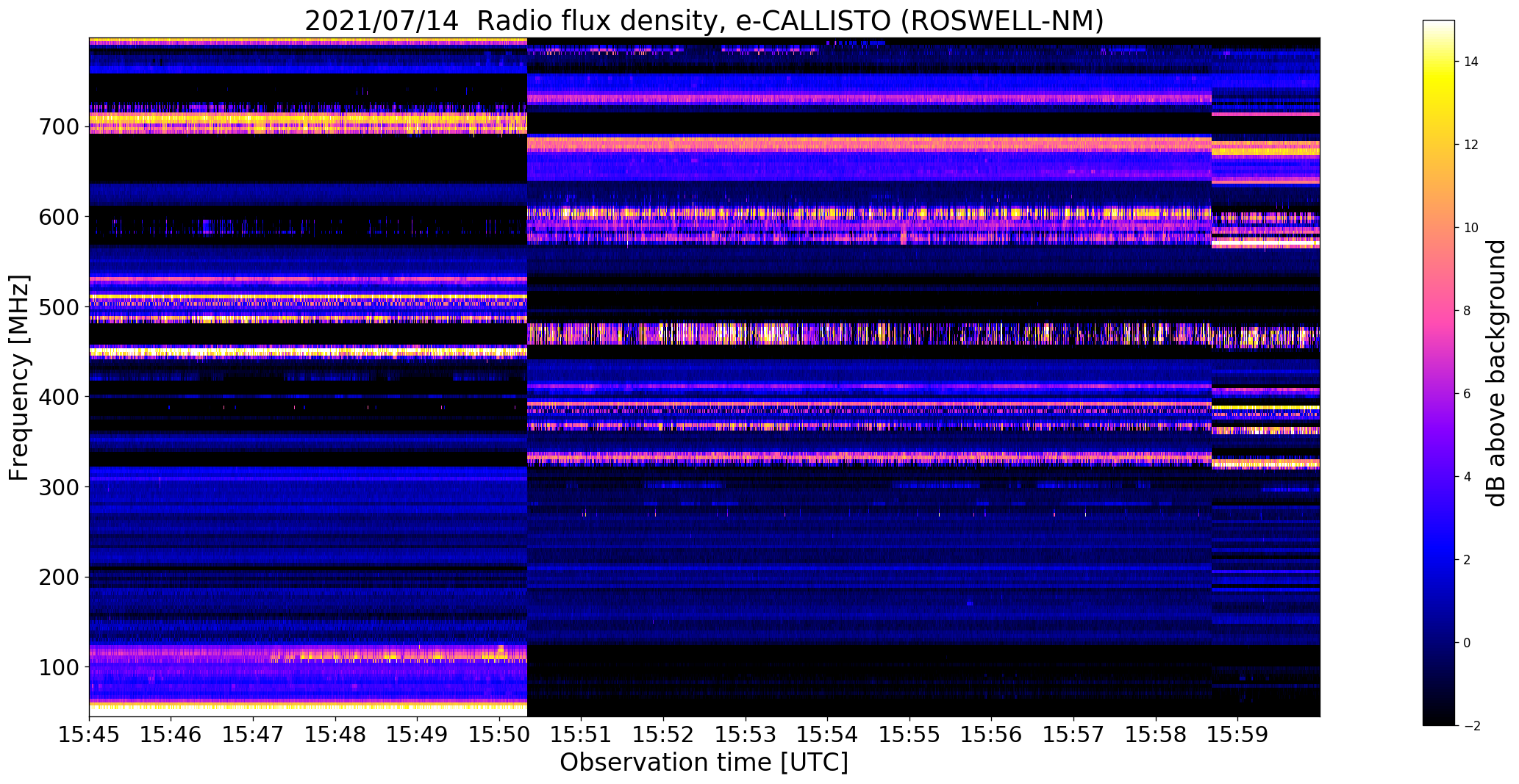Click the colorbar tick label 14
Screen dimensions: 1519x784
pos(1471,62)
